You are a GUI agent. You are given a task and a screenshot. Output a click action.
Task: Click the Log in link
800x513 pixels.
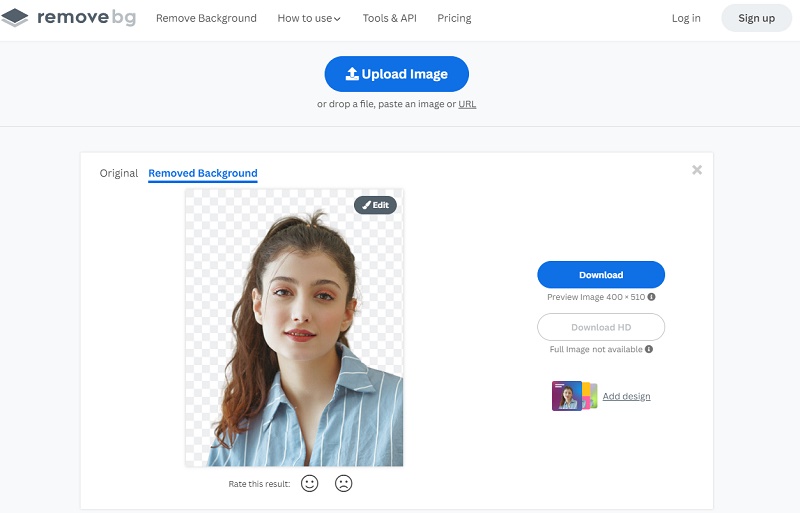(x=686, y=18)
